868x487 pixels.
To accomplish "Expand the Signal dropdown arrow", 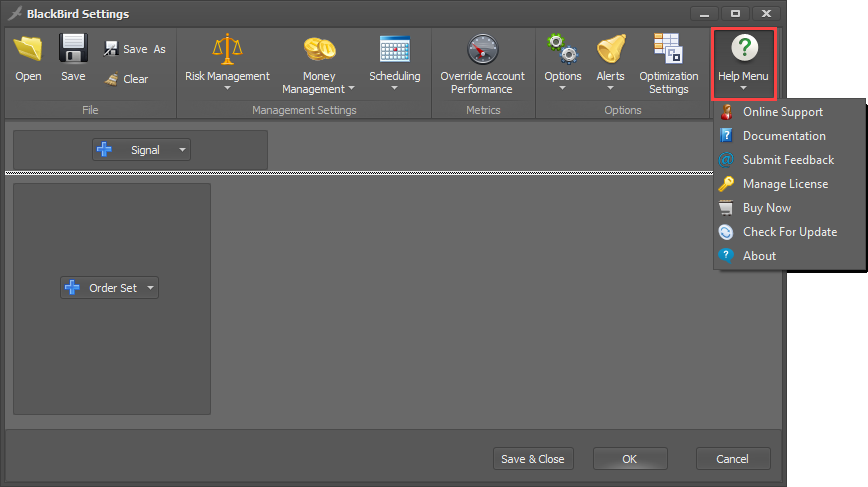I will 182,150.
